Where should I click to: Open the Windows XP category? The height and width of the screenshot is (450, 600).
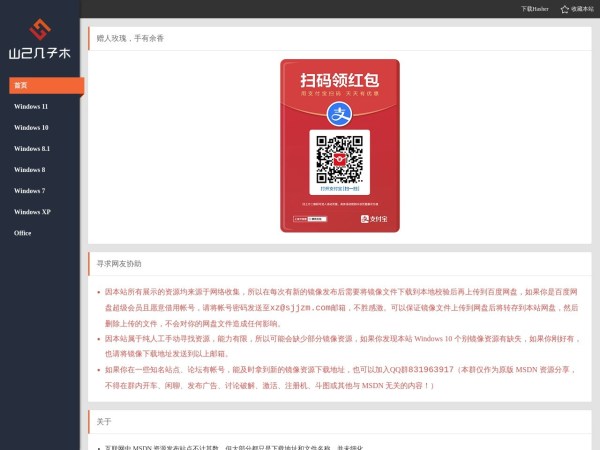32,211
